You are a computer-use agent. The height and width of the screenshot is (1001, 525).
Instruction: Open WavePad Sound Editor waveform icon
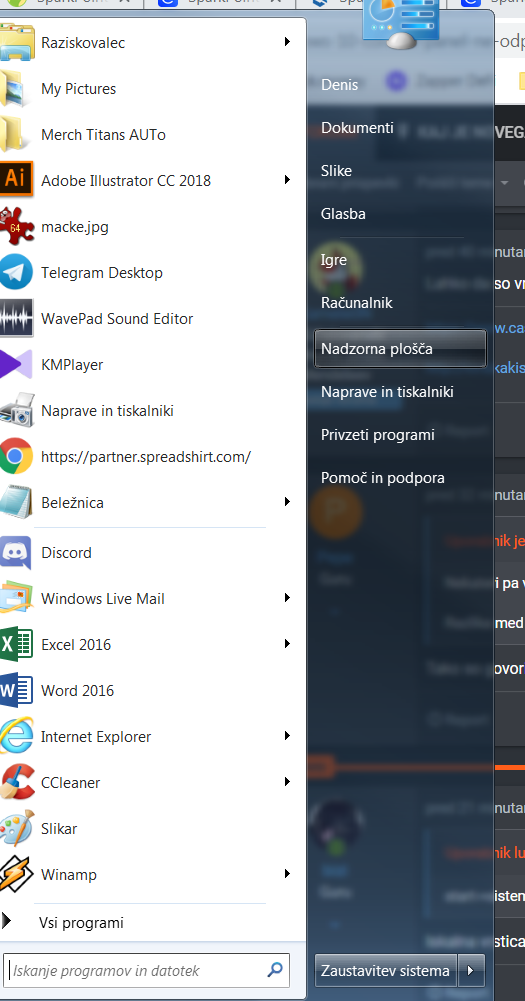coord(15,319)
